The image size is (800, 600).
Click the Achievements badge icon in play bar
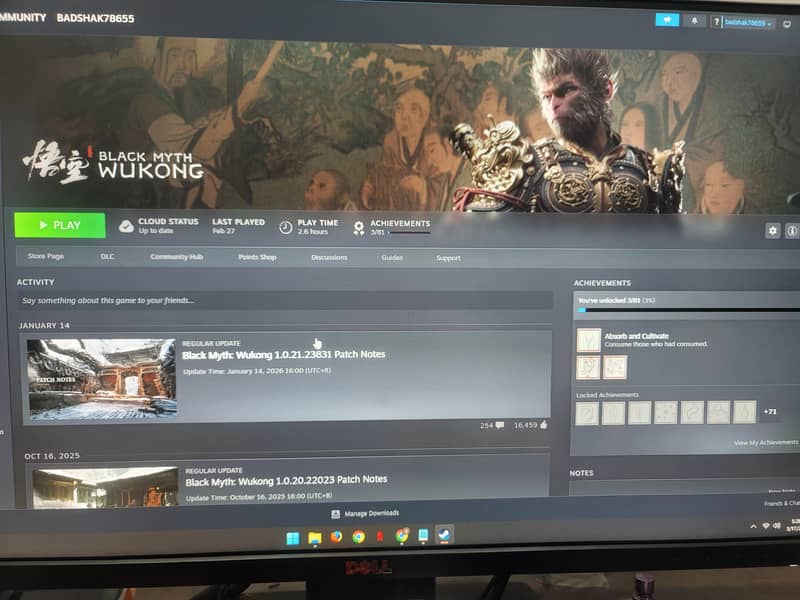pos(359,228)
